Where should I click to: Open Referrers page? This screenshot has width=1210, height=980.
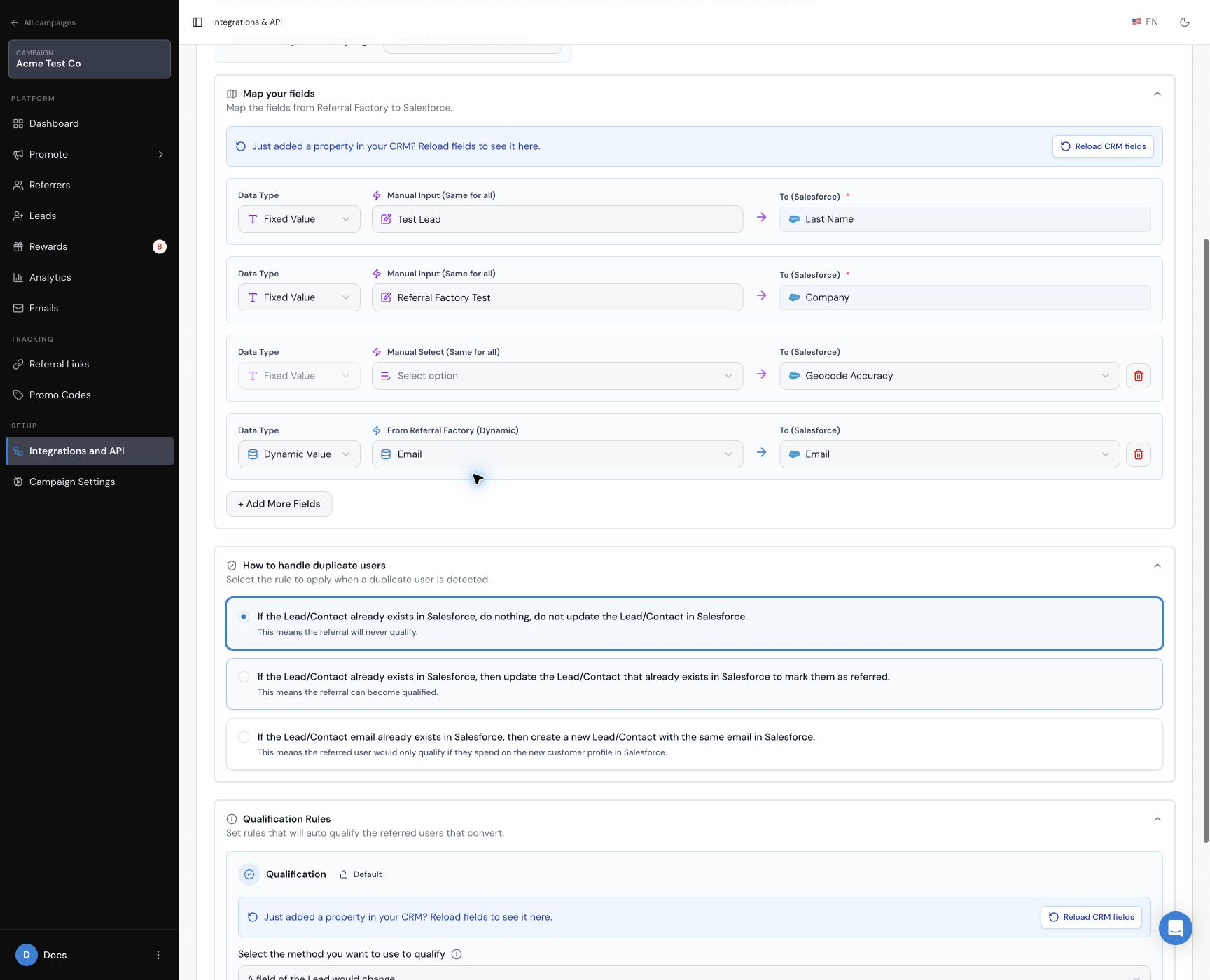[90, 185]
